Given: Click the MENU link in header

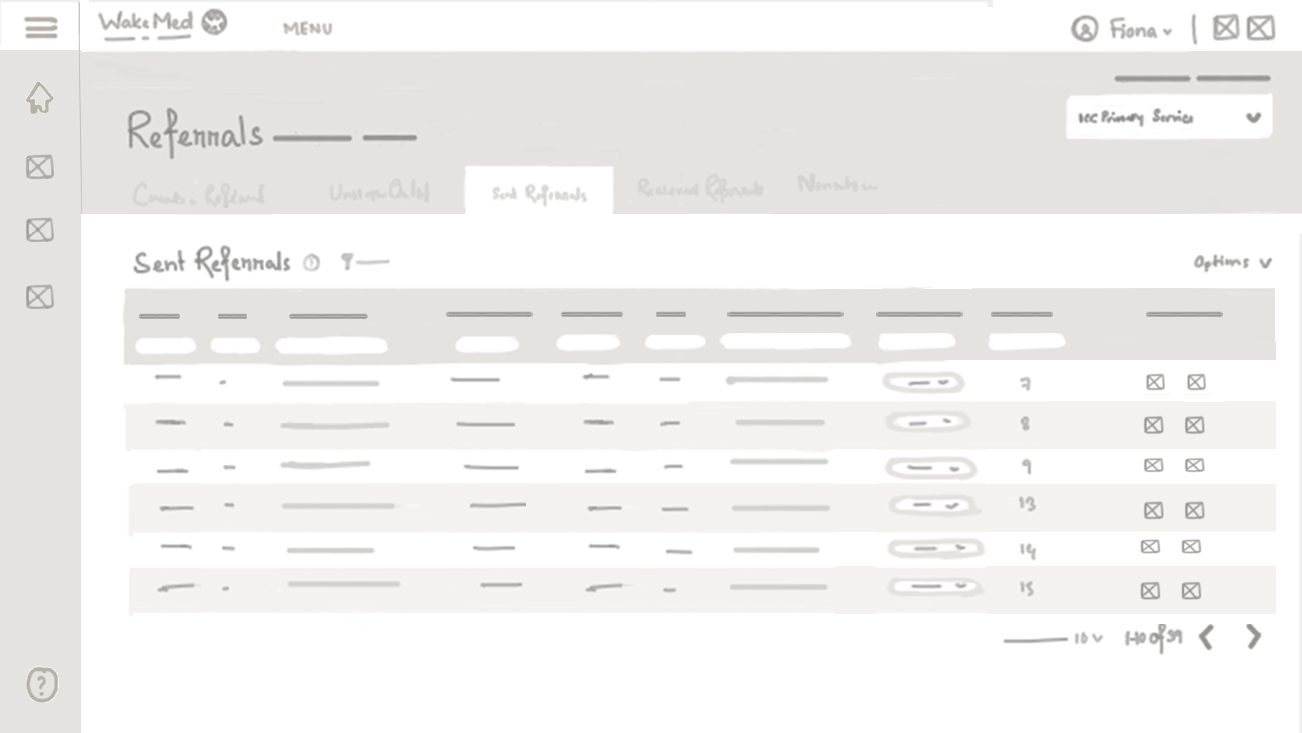Looking at the screenshot, I should (307, 29).
